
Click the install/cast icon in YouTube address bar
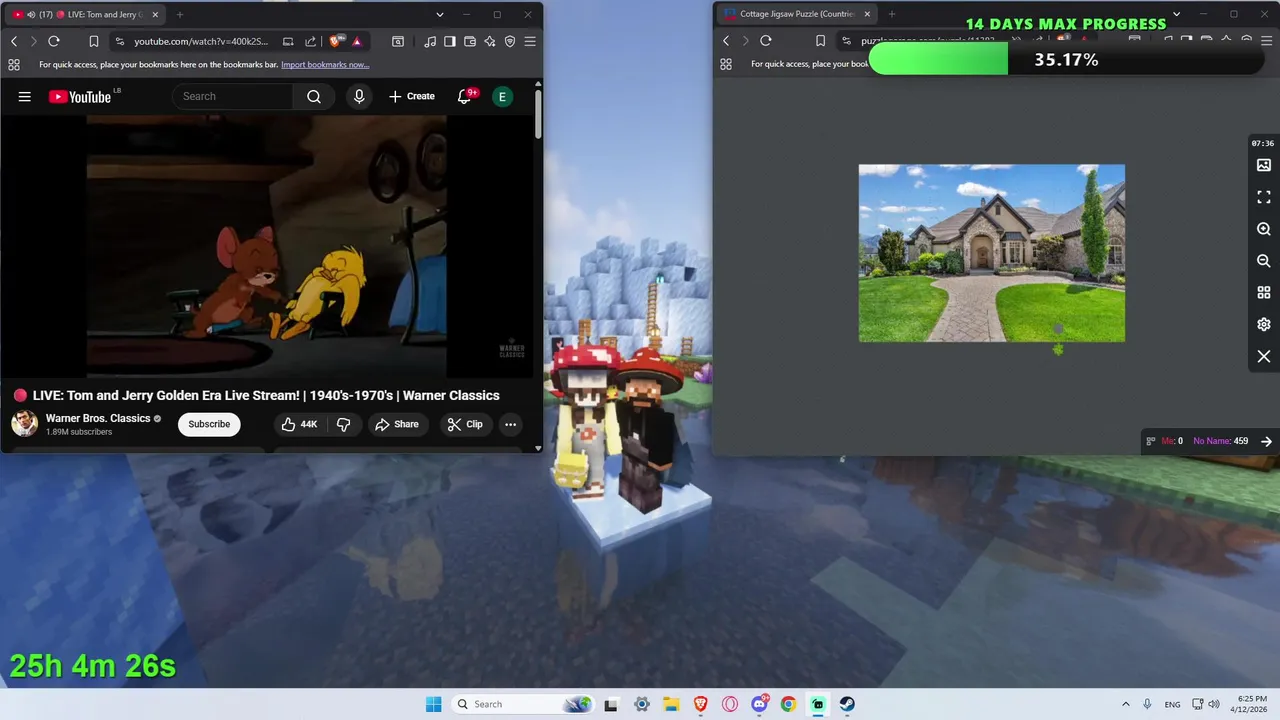click(288, 41)
